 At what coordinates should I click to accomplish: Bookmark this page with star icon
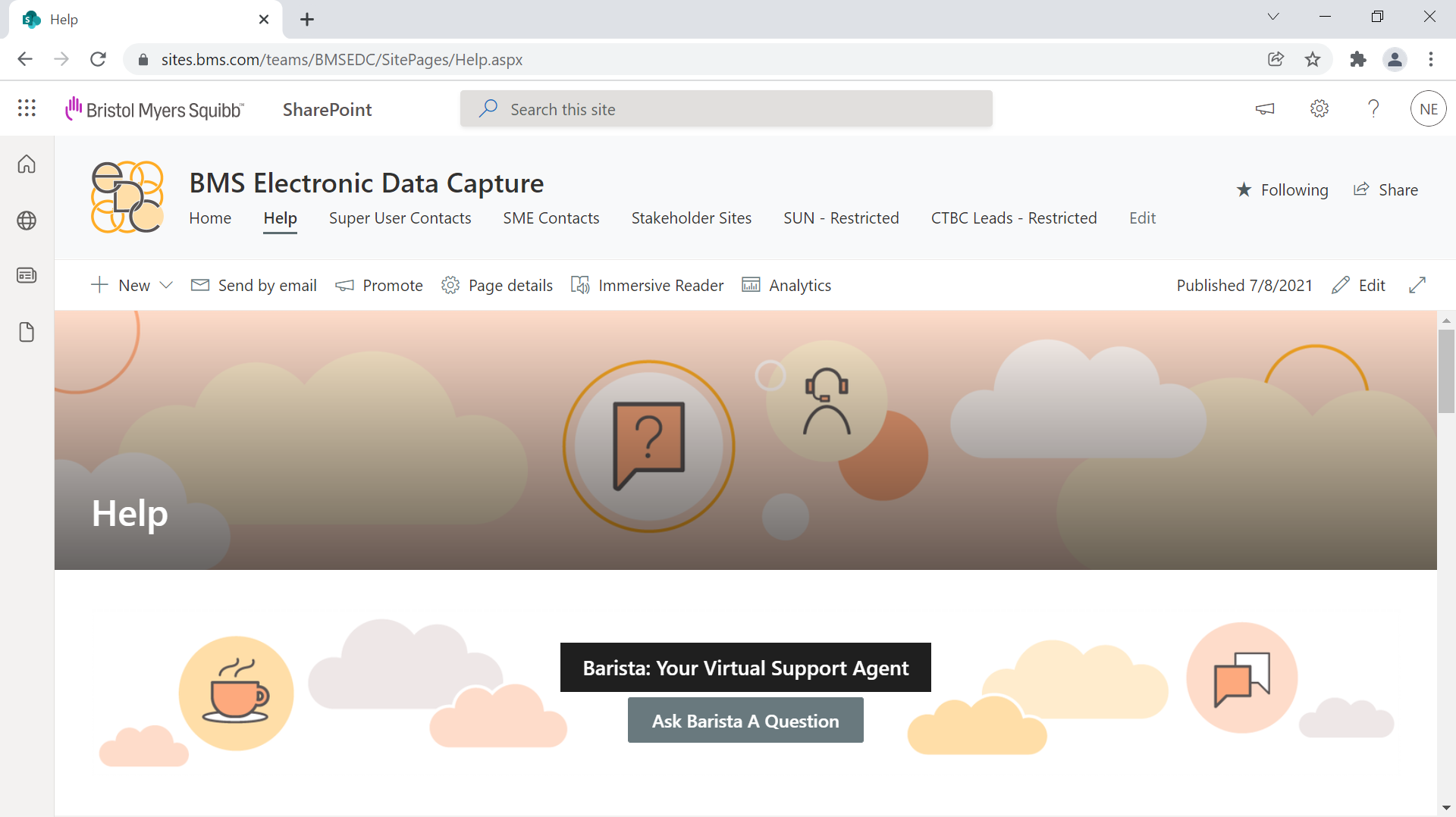point(1313,59)
